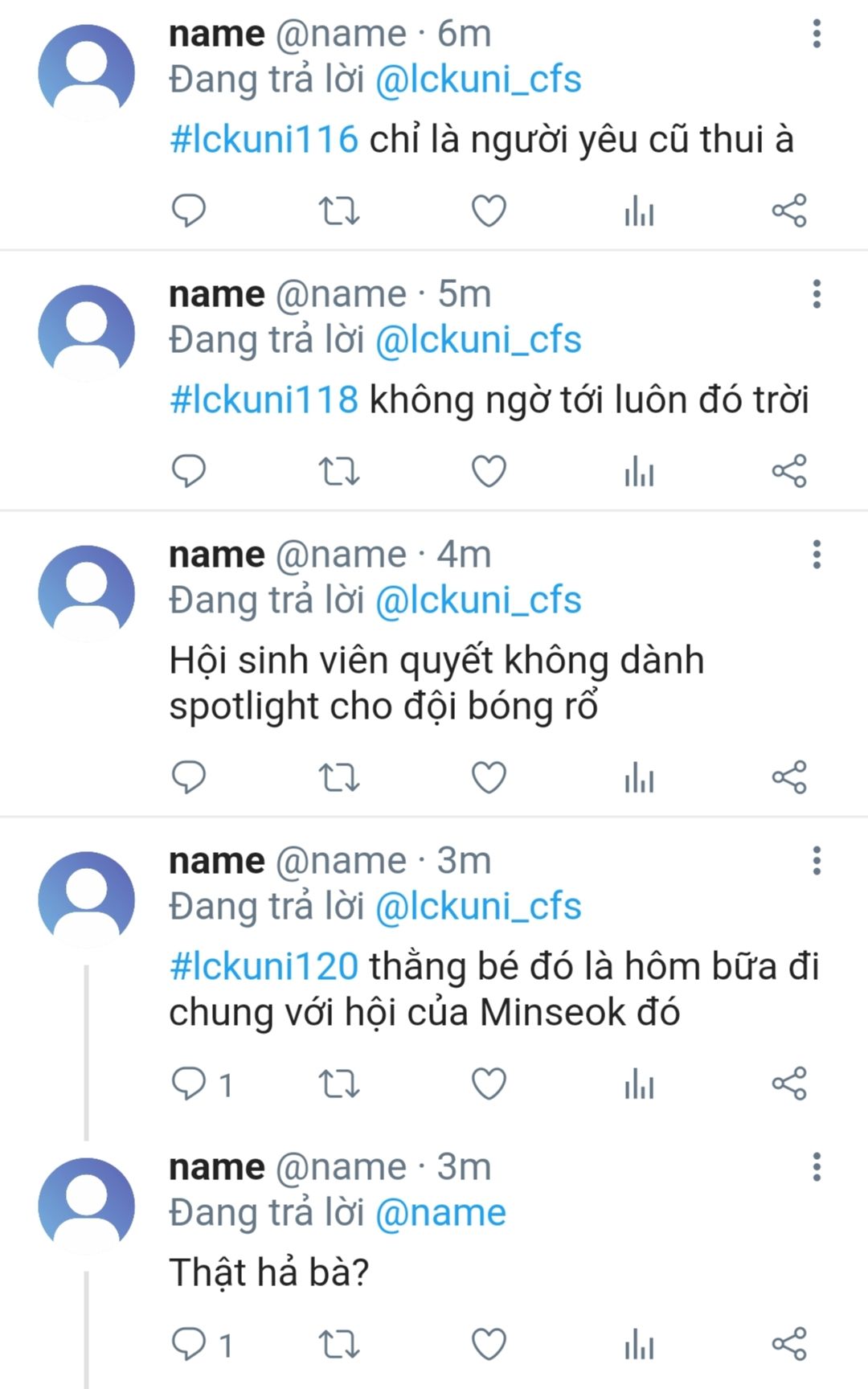The image size is (868, 1389).
Task: Reply to the Minseok tweet with 1 reply
Action: click(x=201, y=1084)
